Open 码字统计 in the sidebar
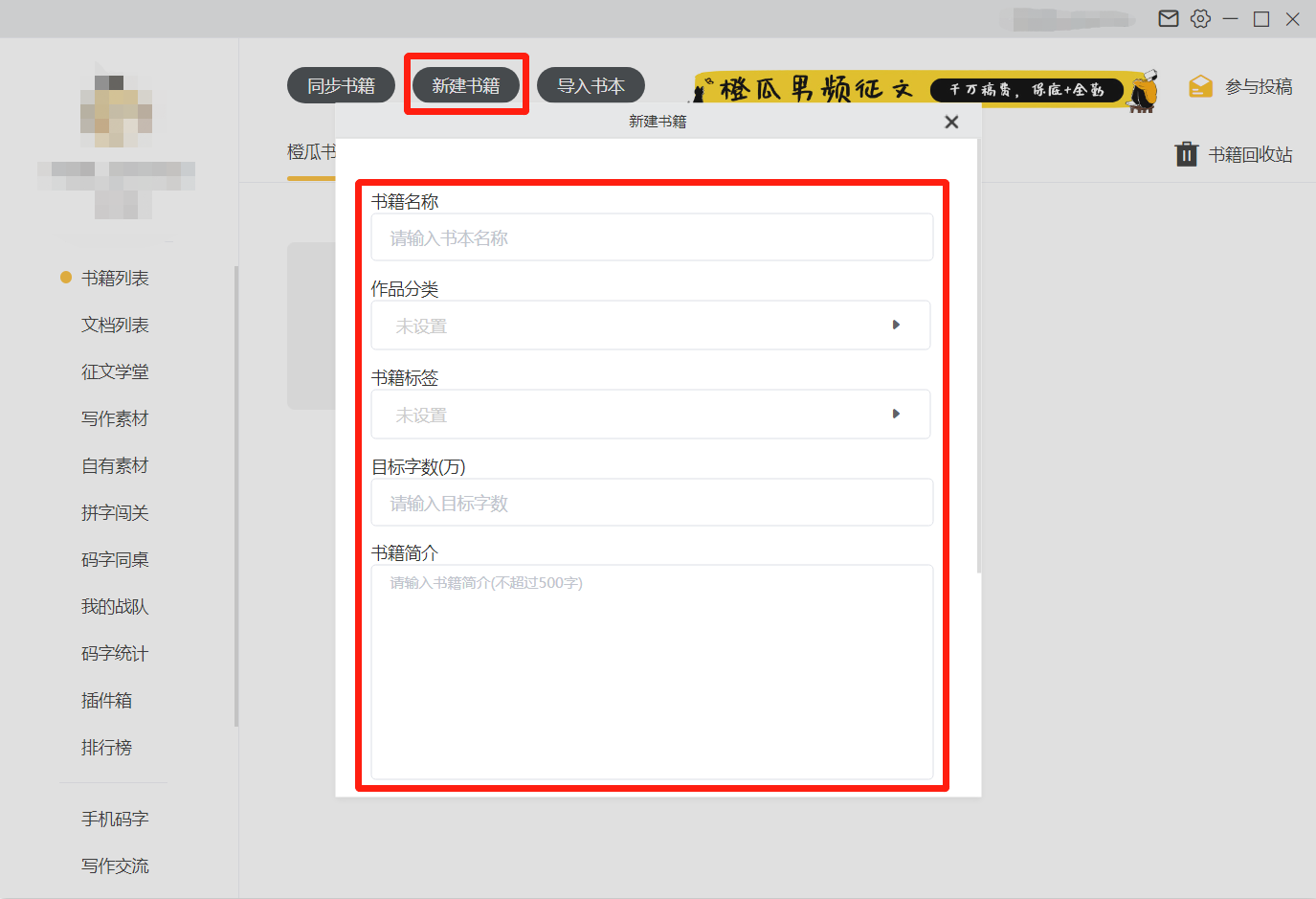Viewport: 1316px width, 899px height. 115,653
